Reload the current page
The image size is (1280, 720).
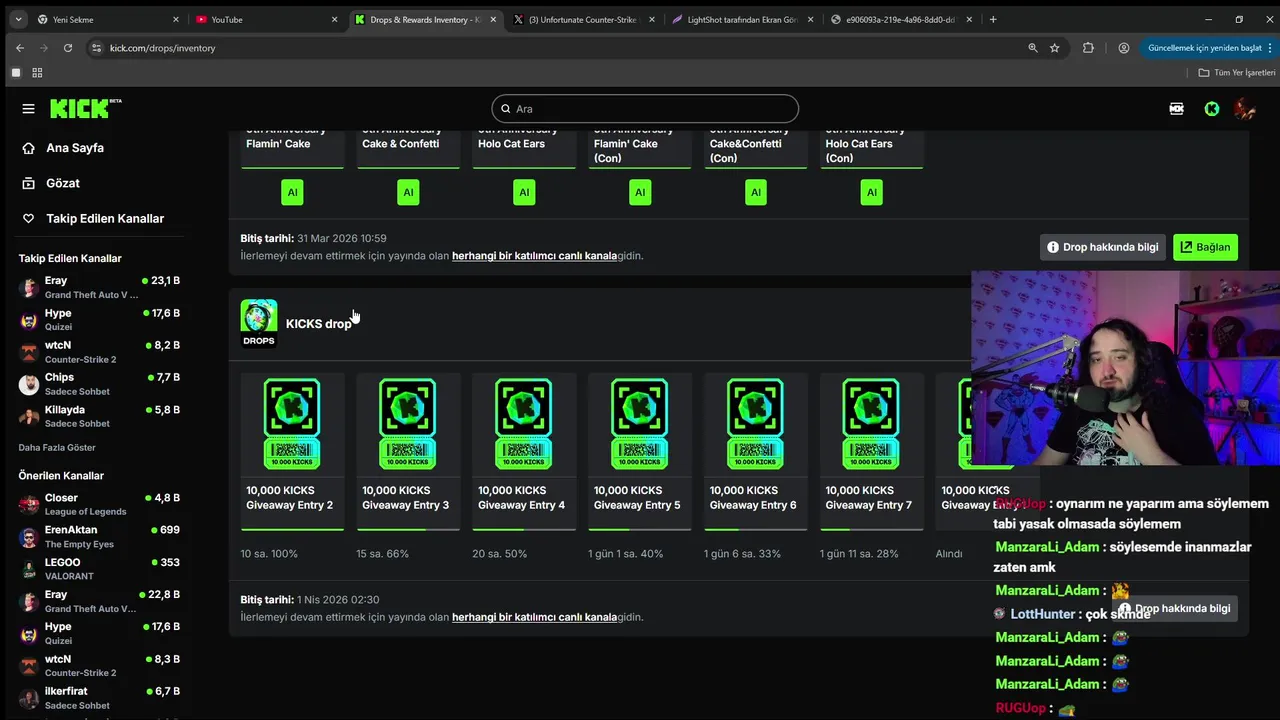[x=68, y=48]
